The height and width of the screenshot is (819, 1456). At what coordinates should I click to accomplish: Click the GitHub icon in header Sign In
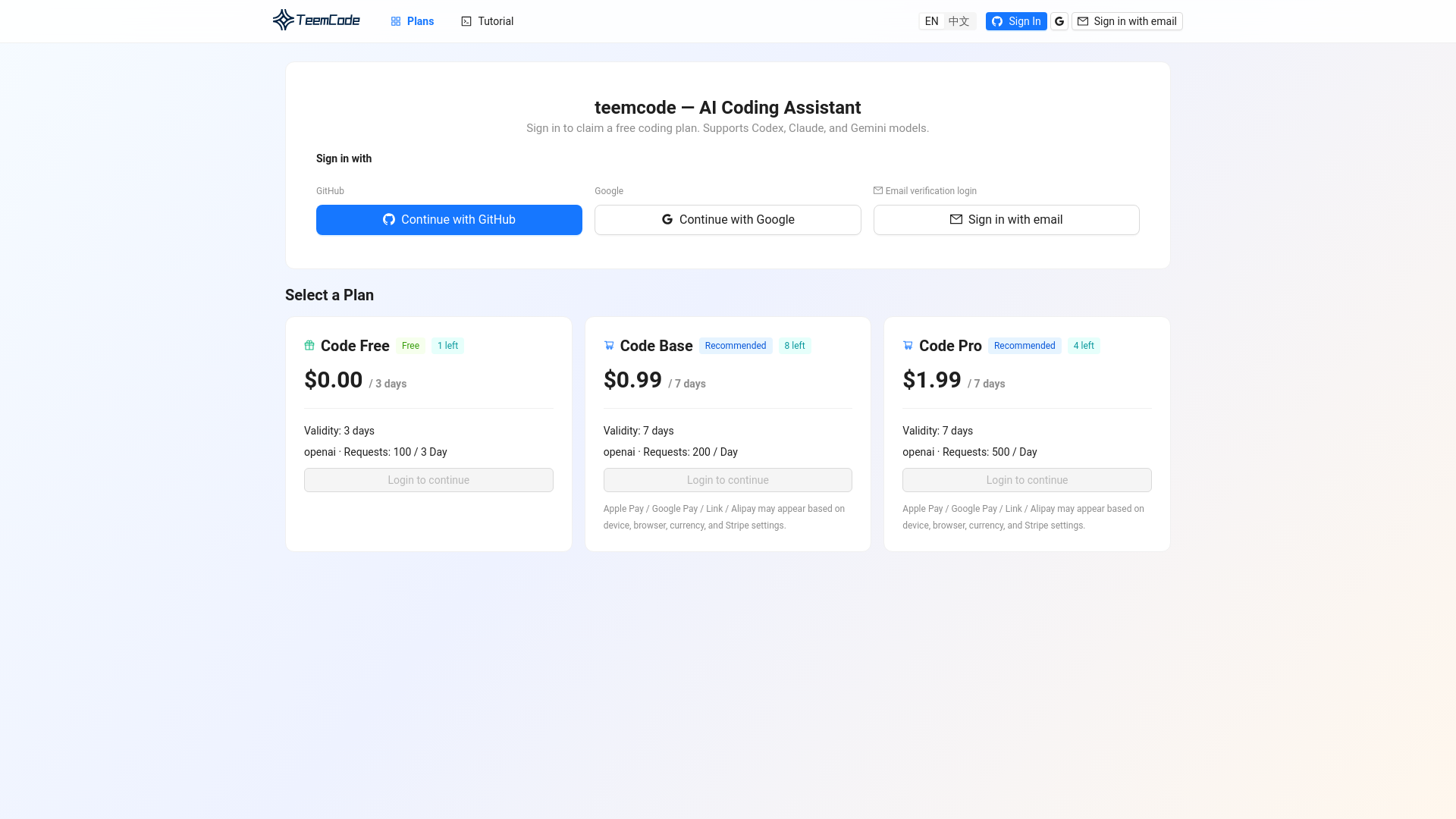[x=997, y=21]
